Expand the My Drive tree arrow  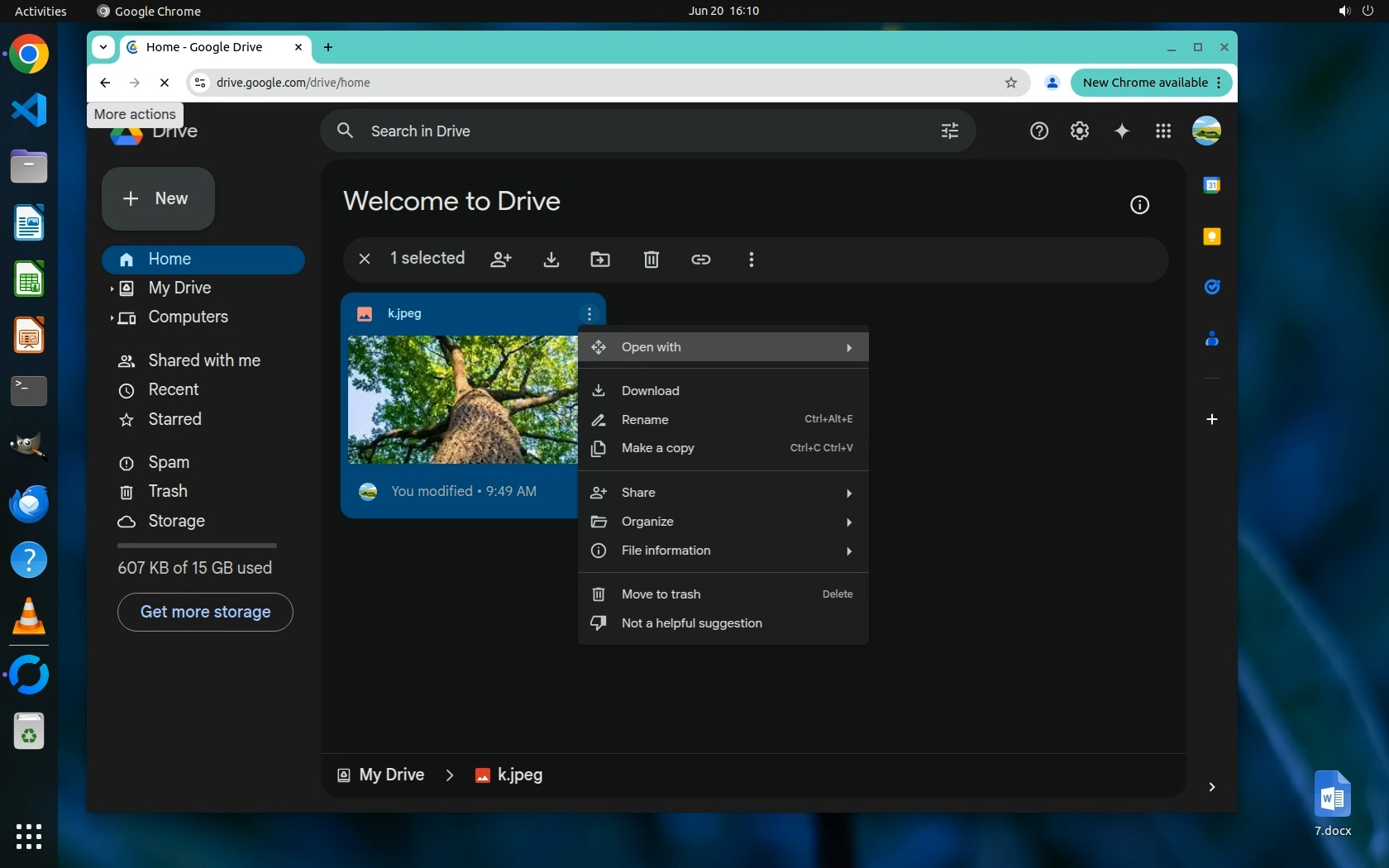112,289
